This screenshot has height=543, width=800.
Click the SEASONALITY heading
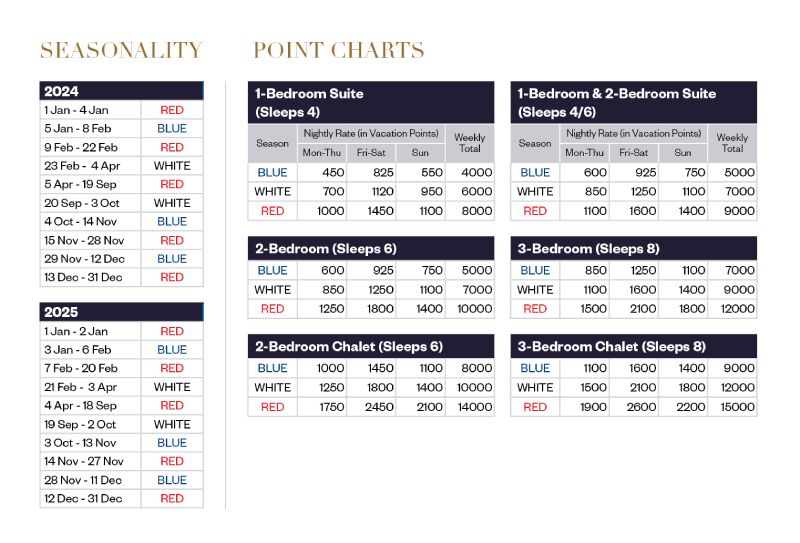click(121, 50)
